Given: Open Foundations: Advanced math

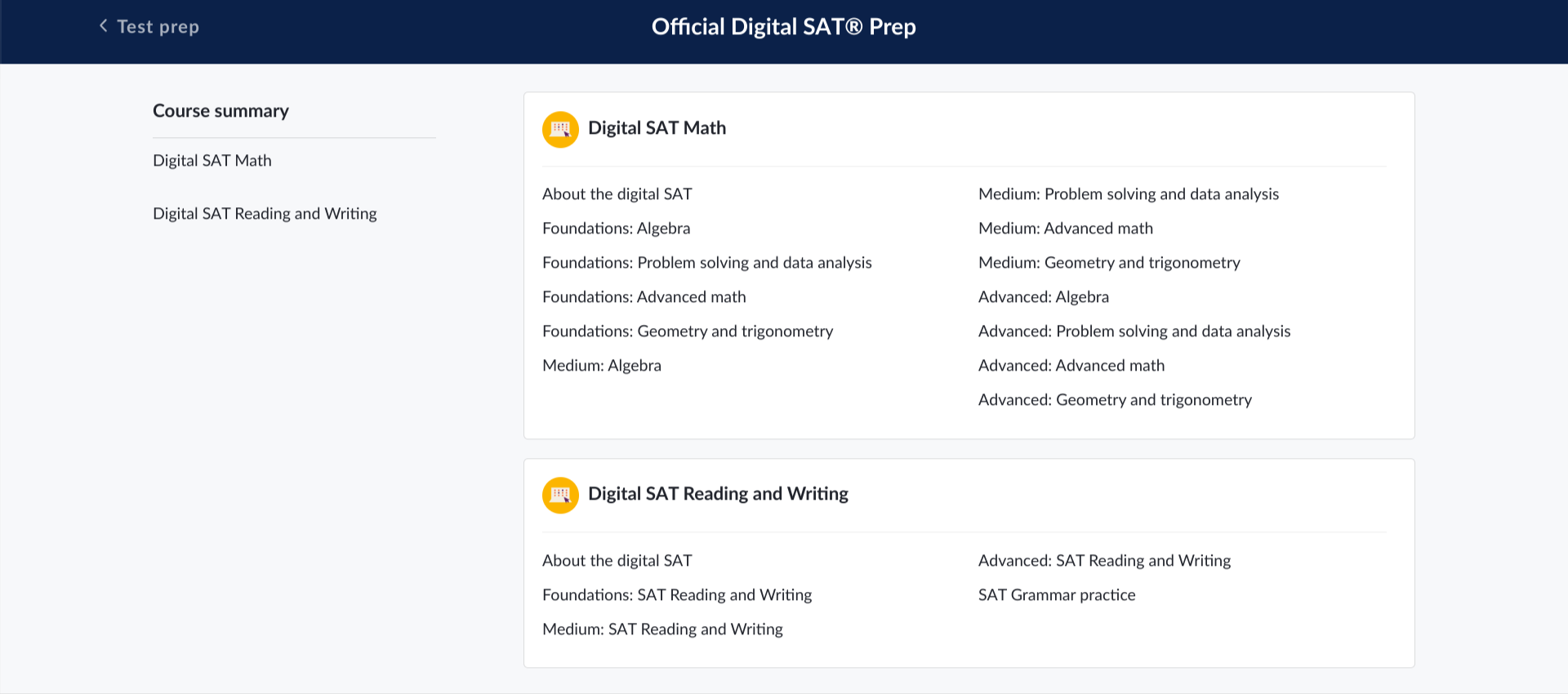Looking at the screenshot, I should (x=644, y=297).
